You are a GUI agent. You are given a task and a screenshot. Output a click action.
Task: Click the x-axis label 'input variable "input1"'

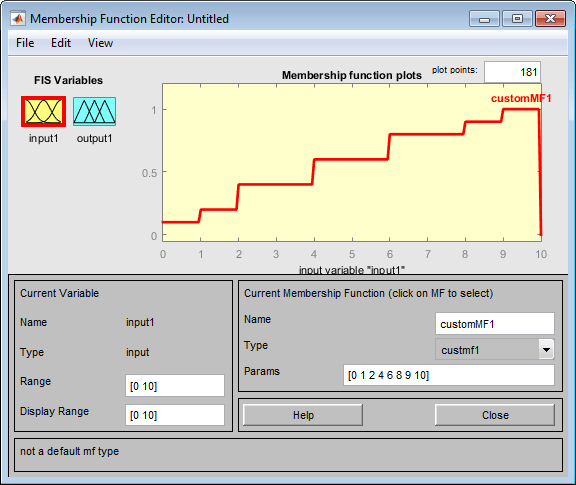click(x=352, y=270)
